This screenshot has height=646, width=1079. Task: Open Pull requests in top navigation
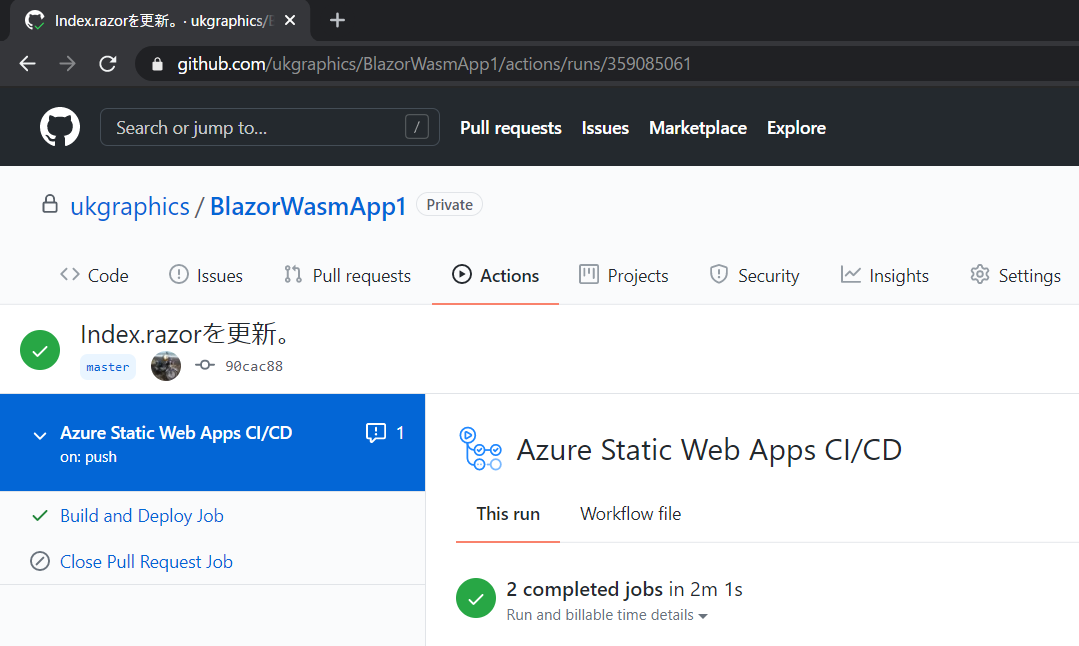511,128
